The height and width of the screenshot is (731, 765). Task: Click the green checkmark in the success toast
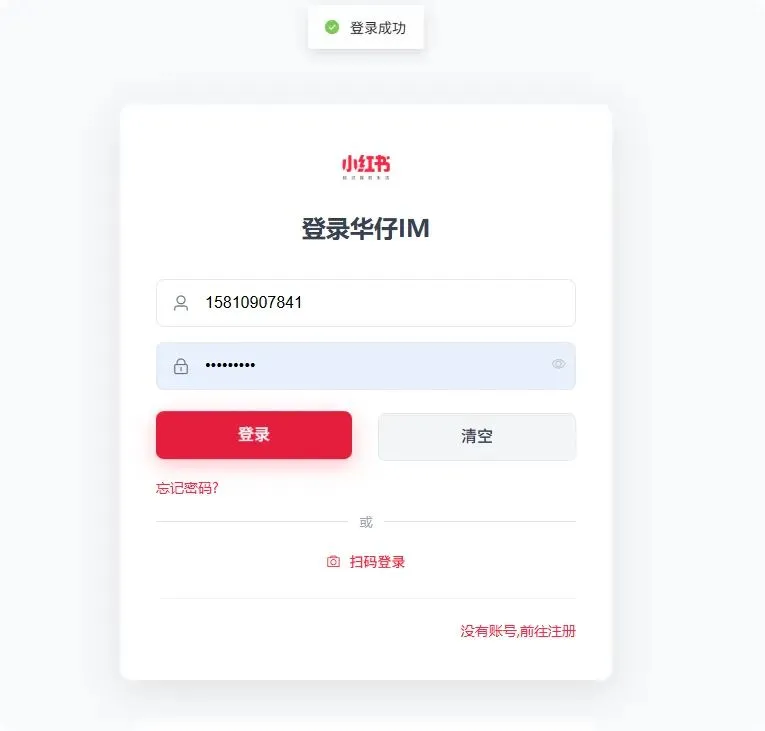[332, 27]
